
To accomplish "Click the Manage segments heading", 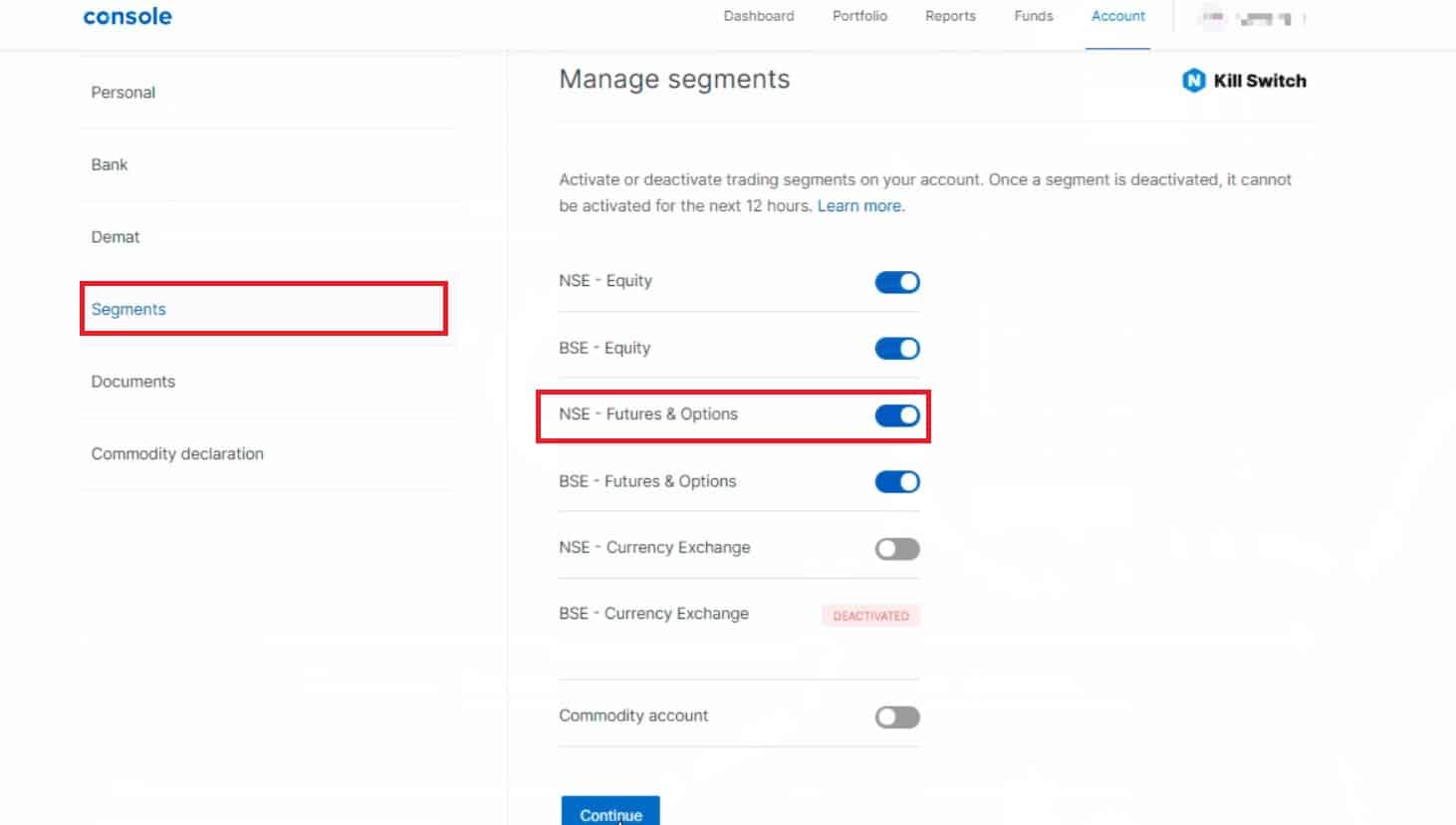I will (x=674, y=80).
